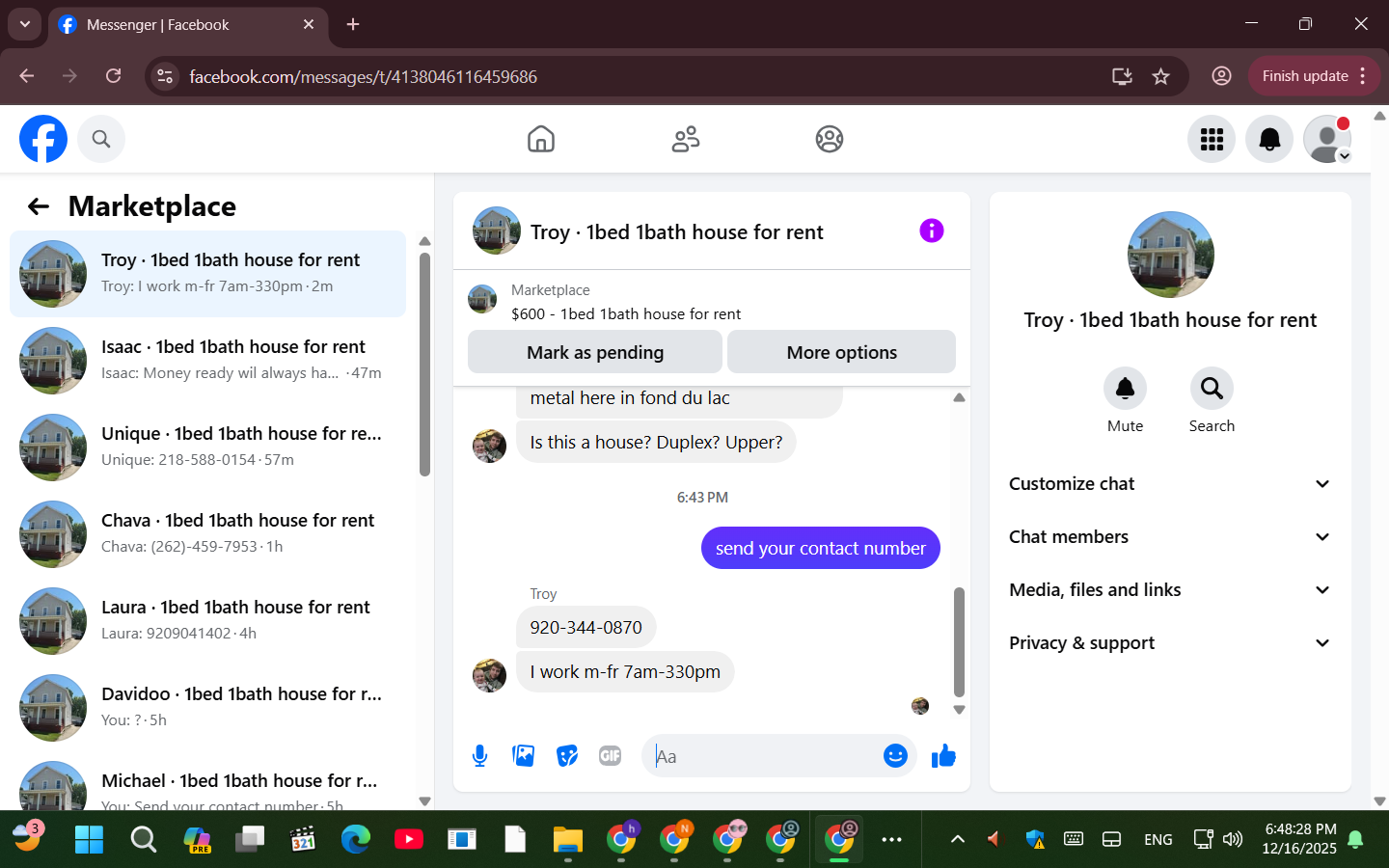Open Facebook notifications bell

[1269, 139]
